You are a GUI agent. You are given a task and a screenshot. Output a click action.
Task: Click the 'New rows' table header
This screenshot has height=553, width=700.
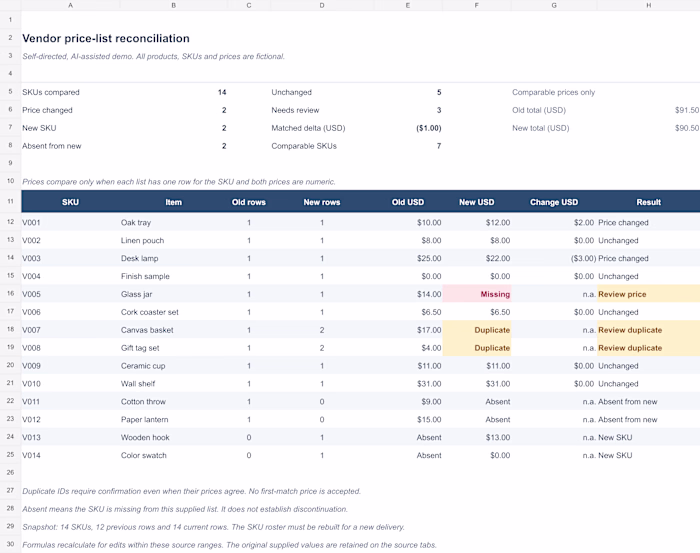pos(322,202)
